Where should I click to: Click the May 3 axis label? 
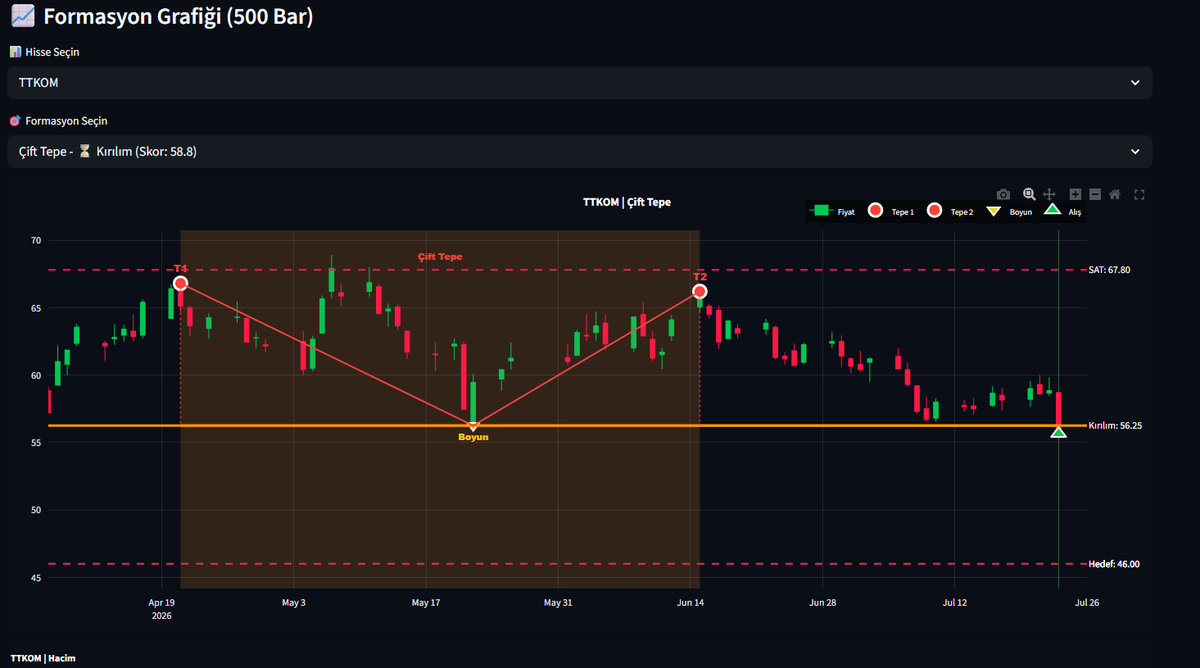(294, 603)
